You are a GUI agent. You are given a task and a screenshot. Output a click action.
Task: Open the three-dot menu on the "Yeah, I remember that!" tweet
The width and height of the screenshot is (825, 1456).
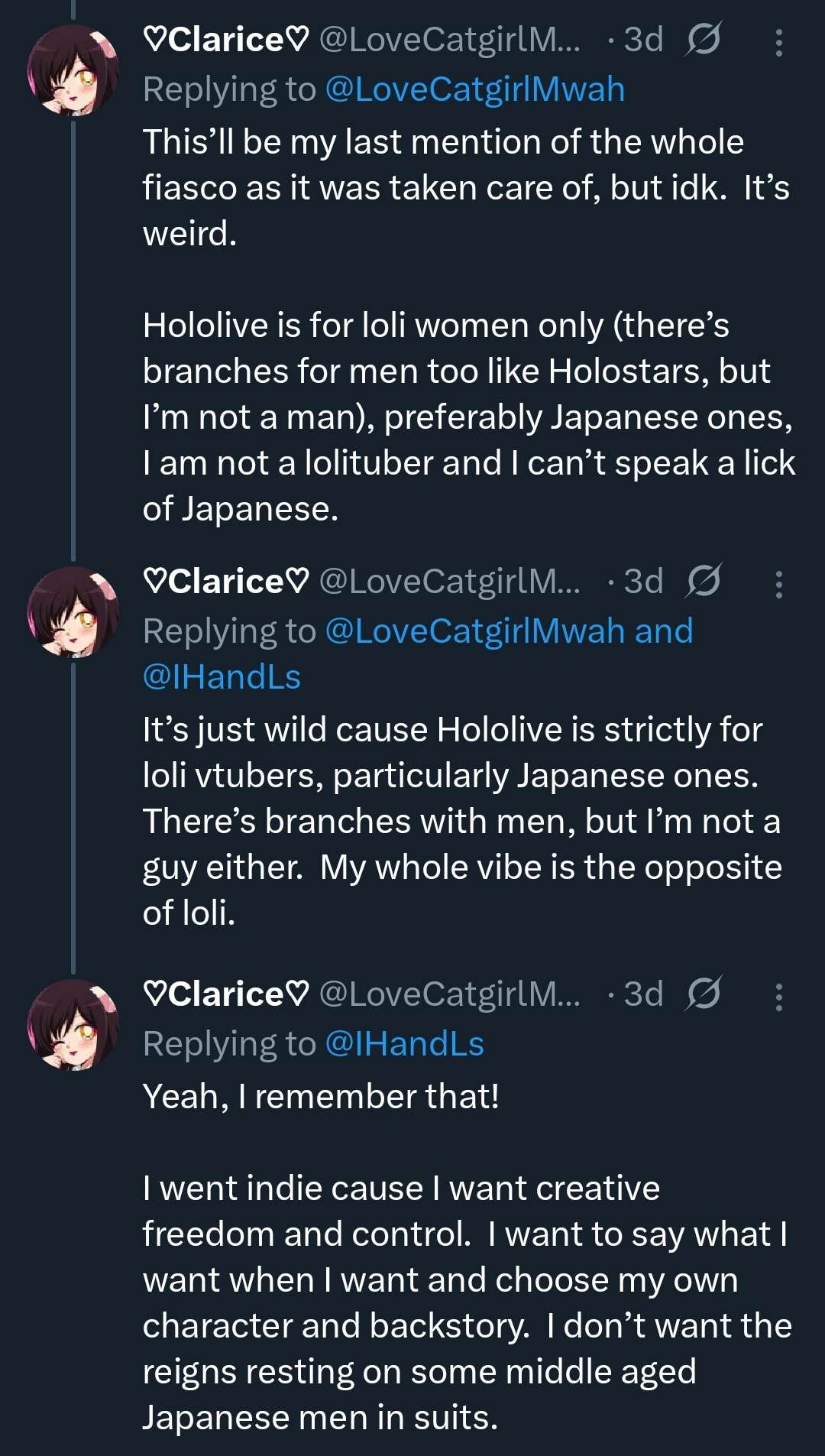[778, 997]
